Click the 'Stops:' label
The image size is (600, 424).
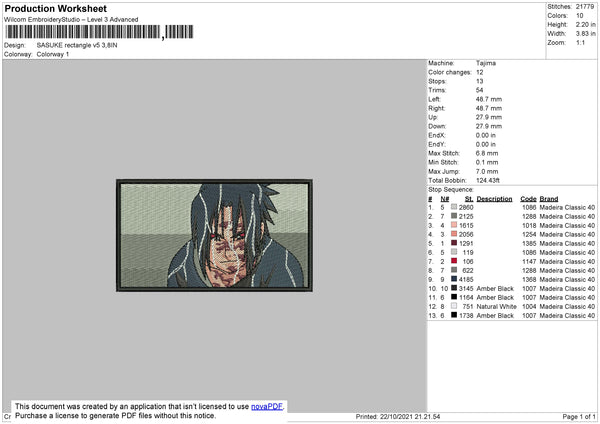click(437, 81)
